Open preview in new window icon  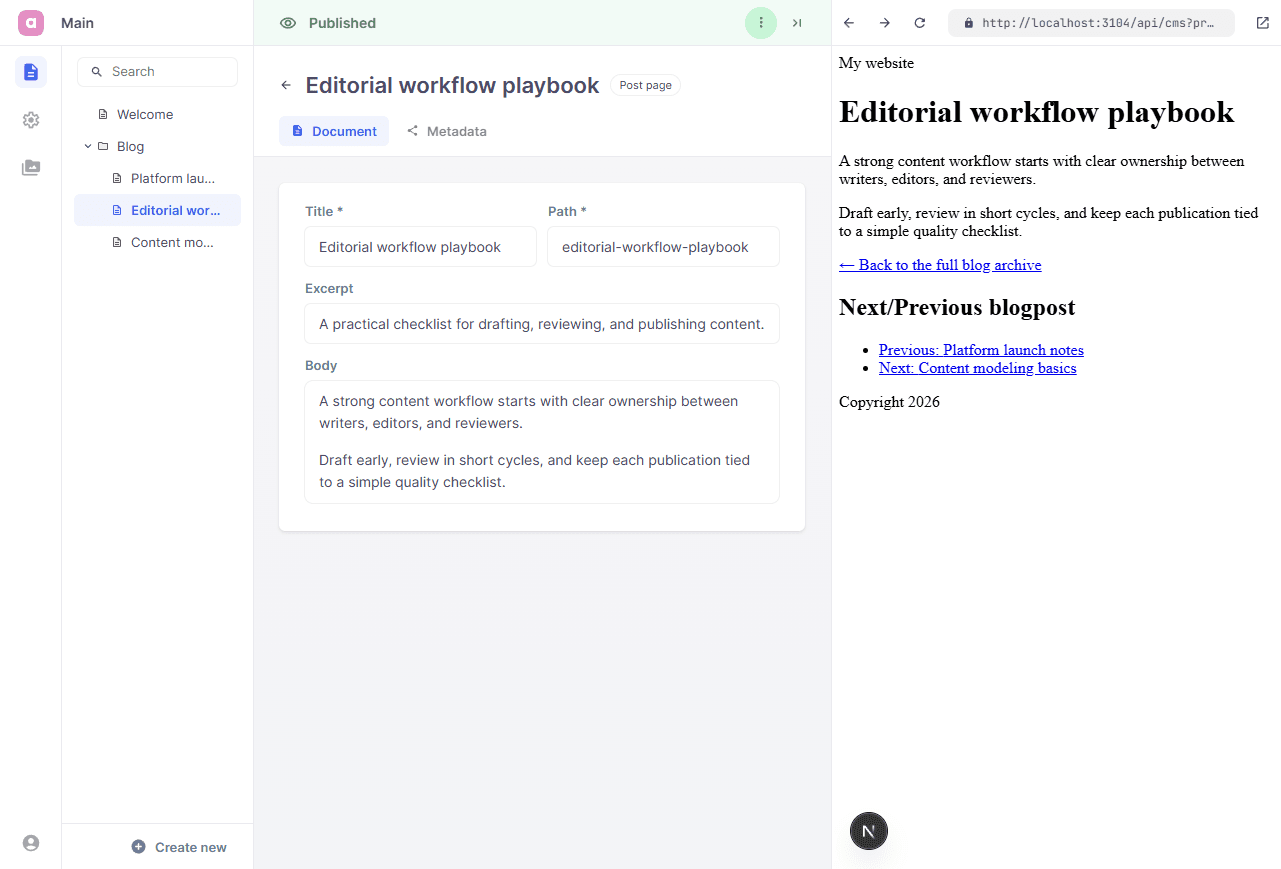pyautogui.click(x=1262, y=23)
